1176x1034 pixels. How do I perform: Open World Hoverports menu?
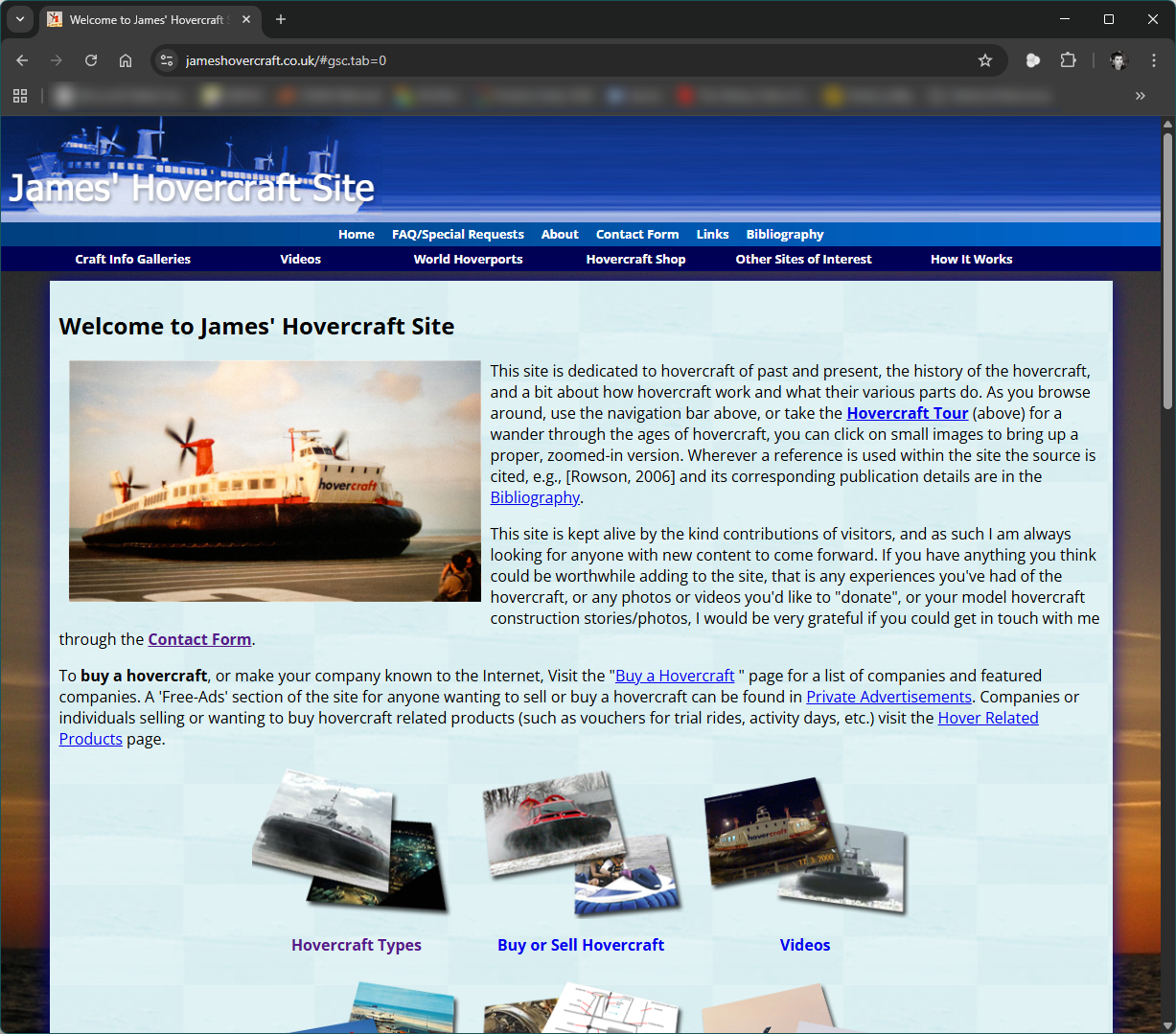coord(469,259)
